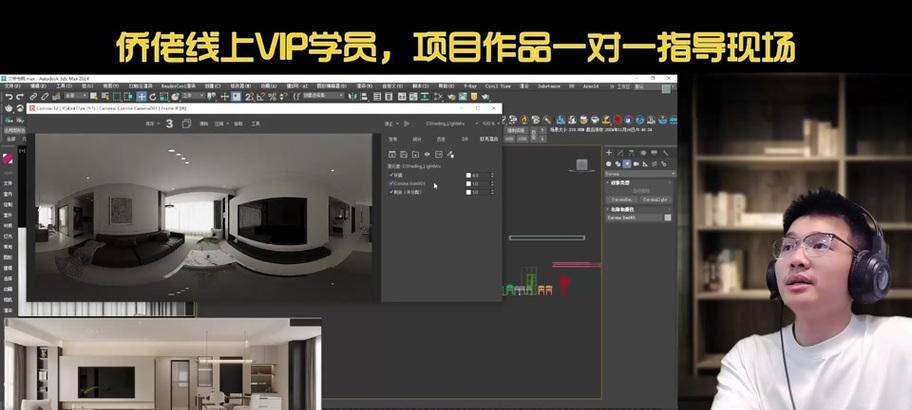The width and height of the screenshot is (912, 410).
Task: Switch to the 历史 tab
Action: (x=440, y=140)
